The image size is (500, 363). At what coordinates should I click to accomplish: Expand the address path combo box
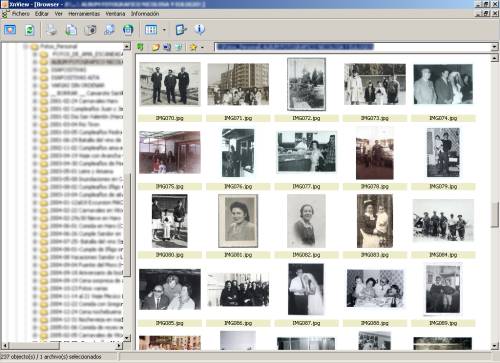[495, 47]
